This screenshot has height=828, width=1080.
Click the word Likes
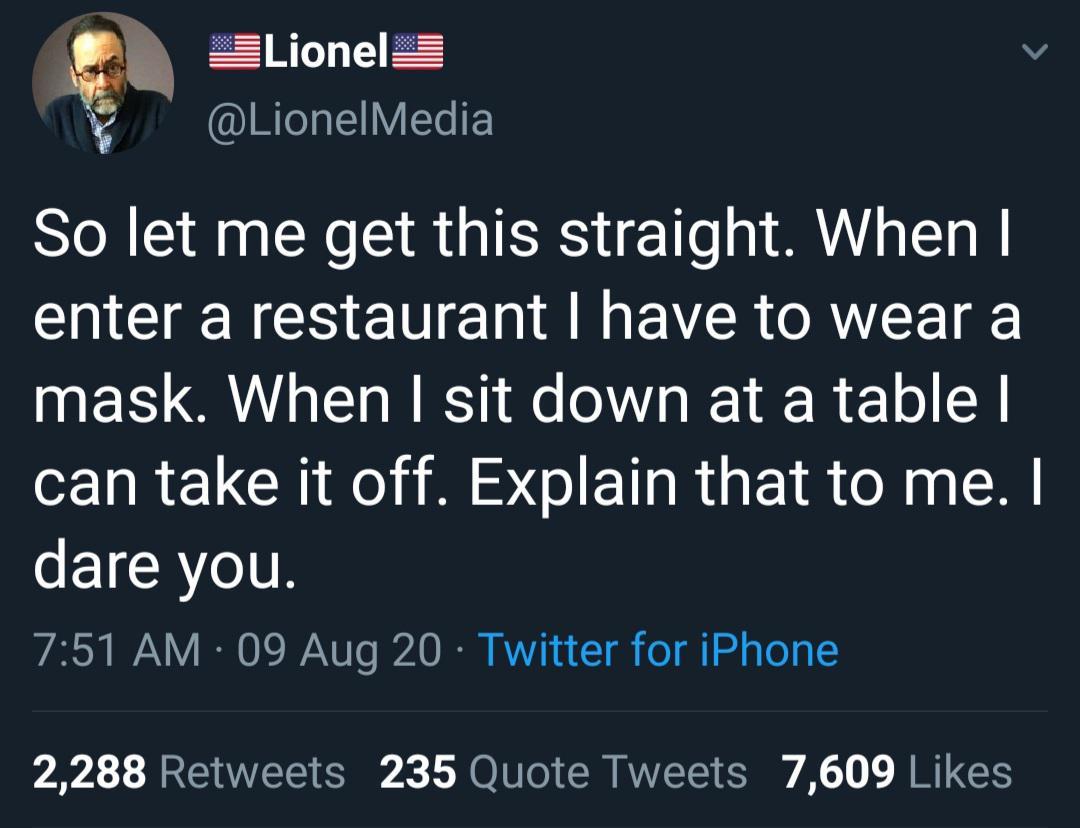(959, 772)
